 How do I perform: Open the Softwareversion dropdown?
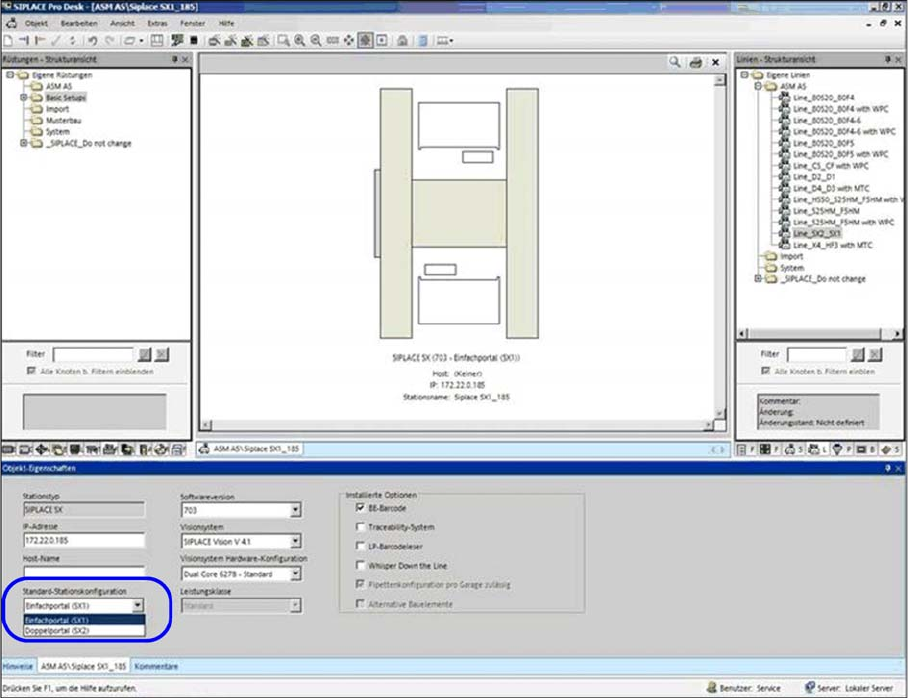click(x=295, y=511)
